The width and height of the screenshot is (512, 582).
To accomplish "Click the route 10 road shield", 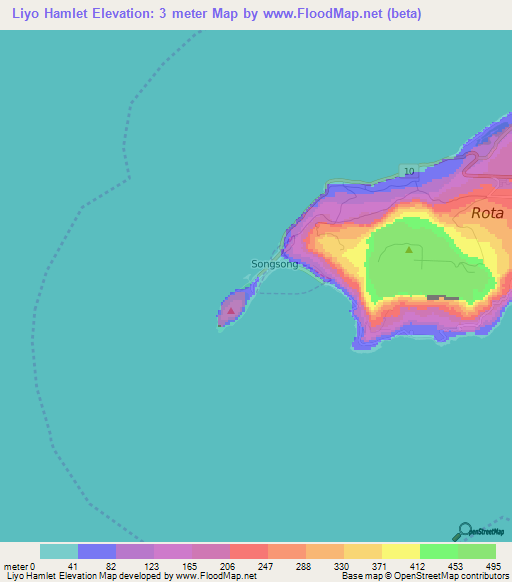I will pos(409,171).
